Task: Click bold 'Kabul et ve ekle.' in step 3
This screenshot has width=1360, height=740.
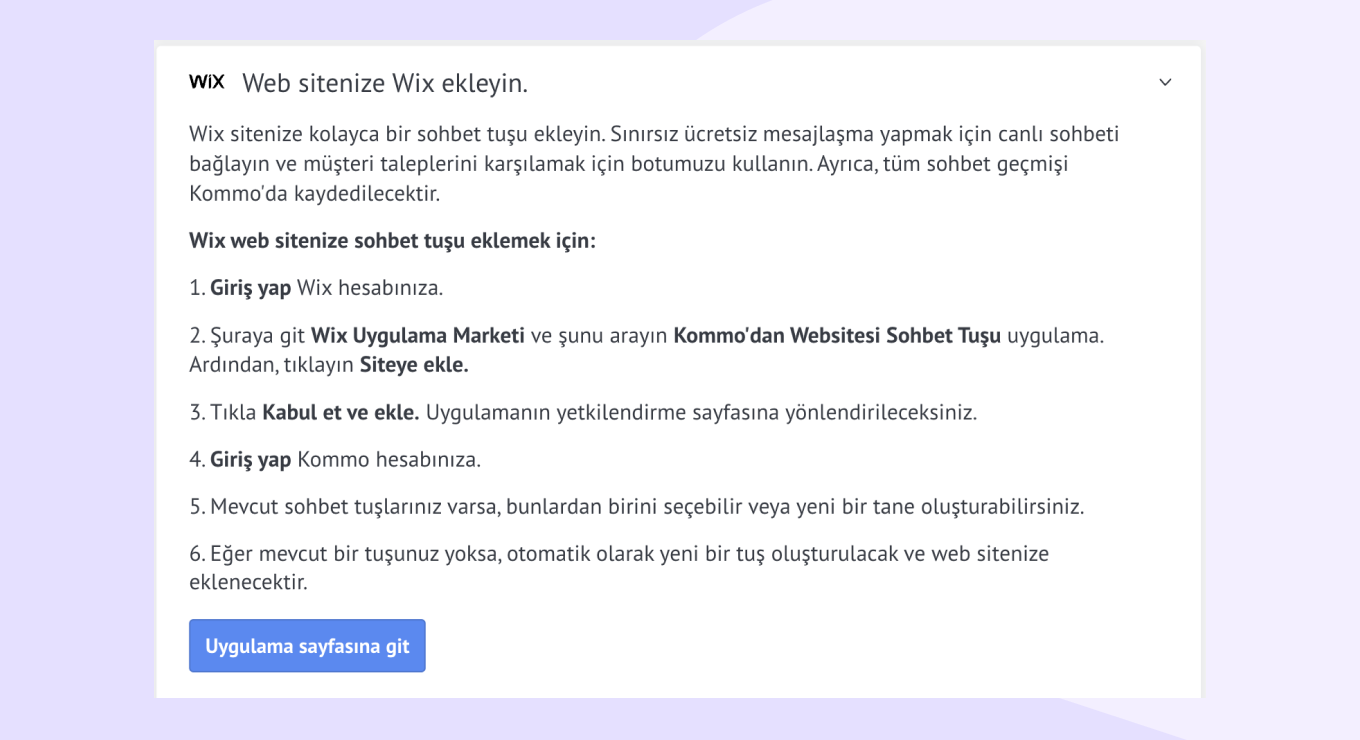Action: tap(340, 412)
